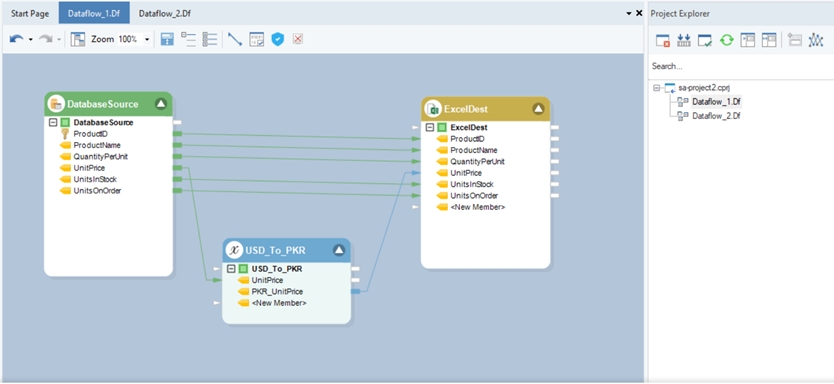Collapse the USD_To_PKR root node minus box
This screenshot has height=384, width=834.
(x=231, y=269)
